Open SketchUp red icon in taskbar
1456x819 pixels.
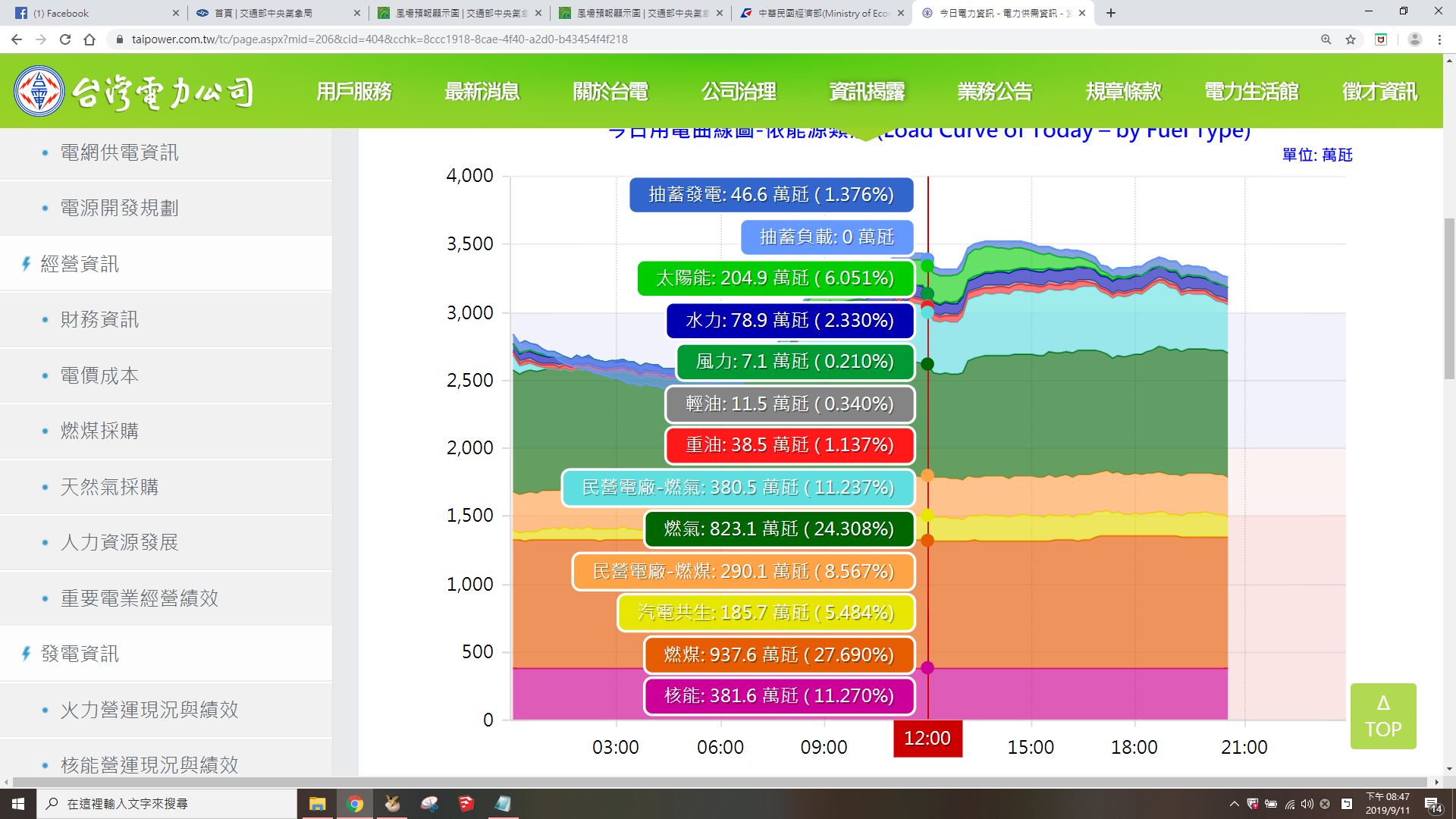point(466,804)
